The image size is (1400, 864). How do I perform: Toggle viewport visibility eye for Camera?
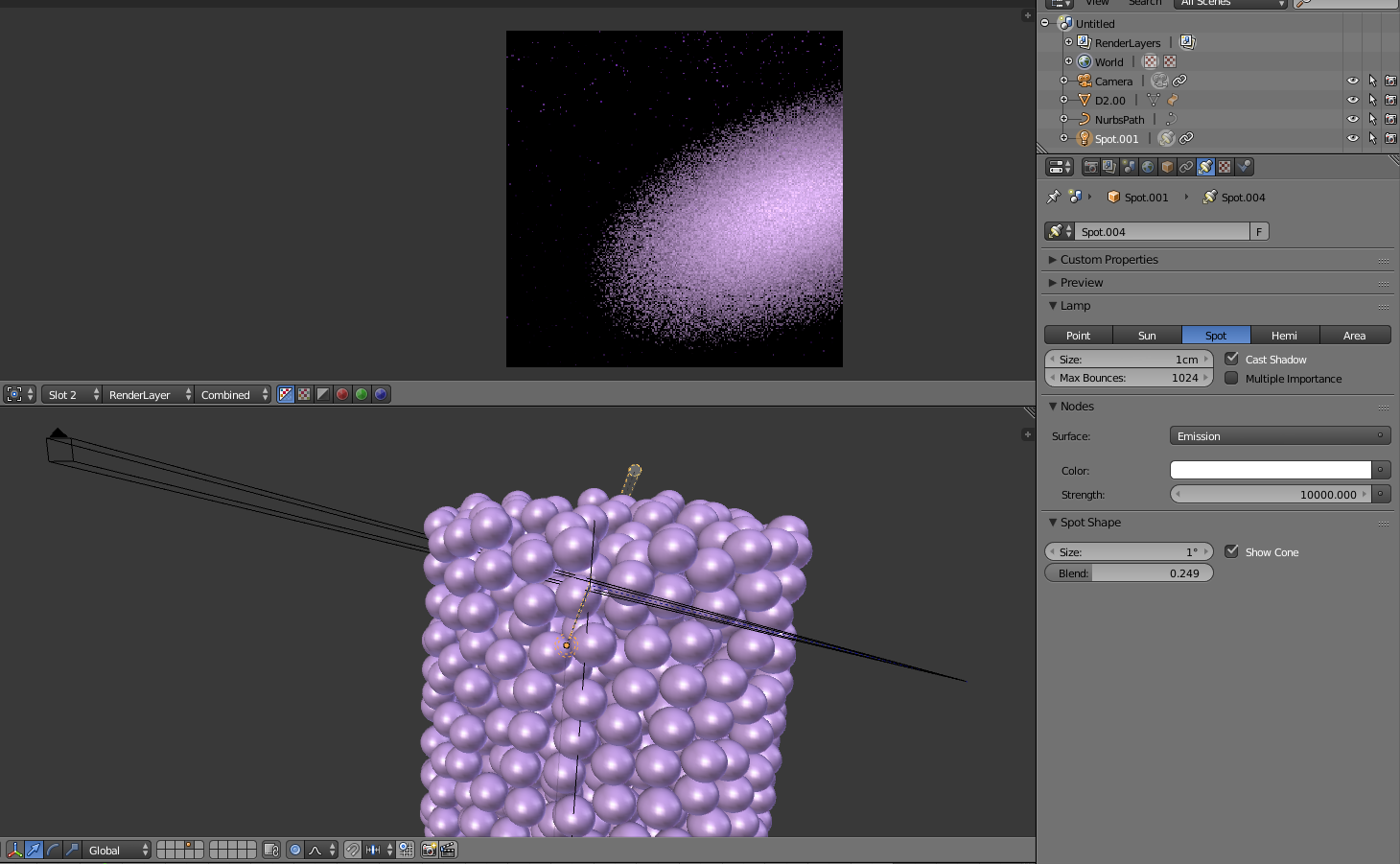tap(1353, 82)
